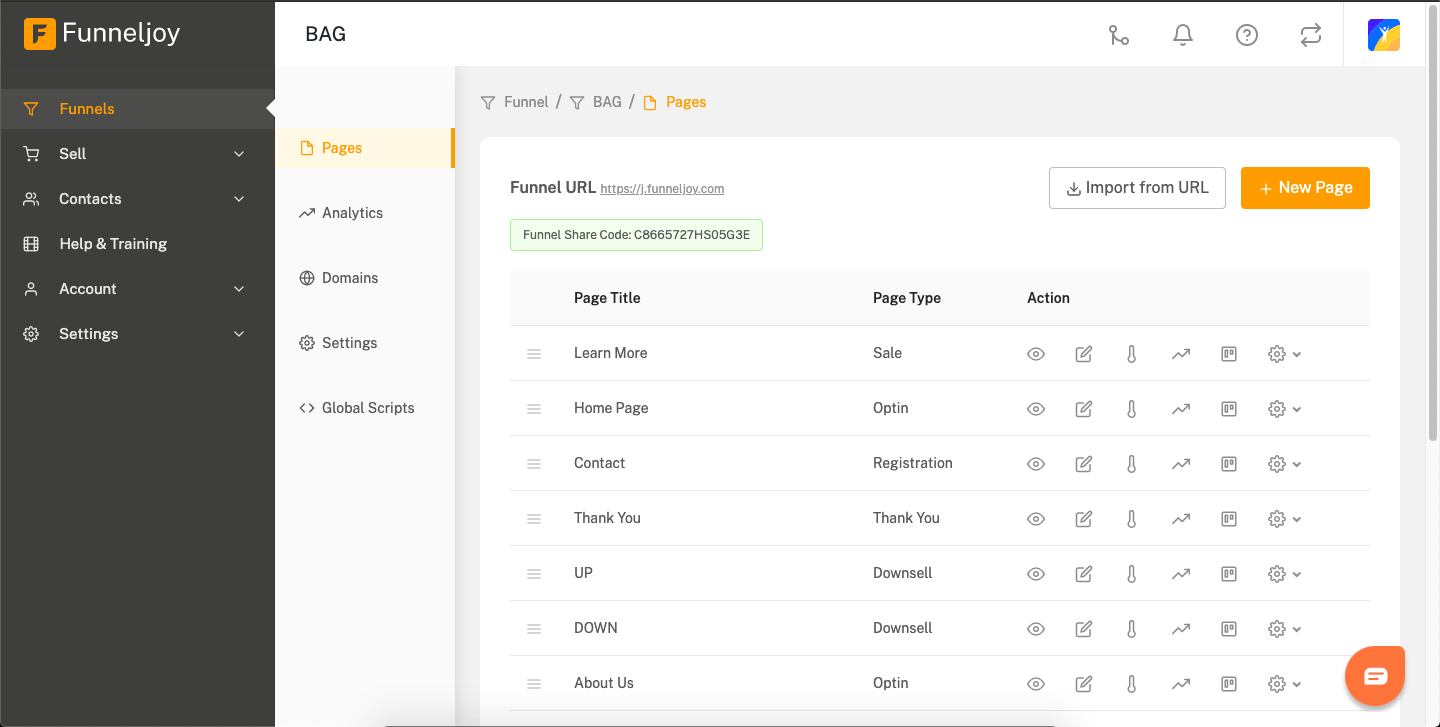Preview the About Us page with eye icon

(x=1036, y=684)
